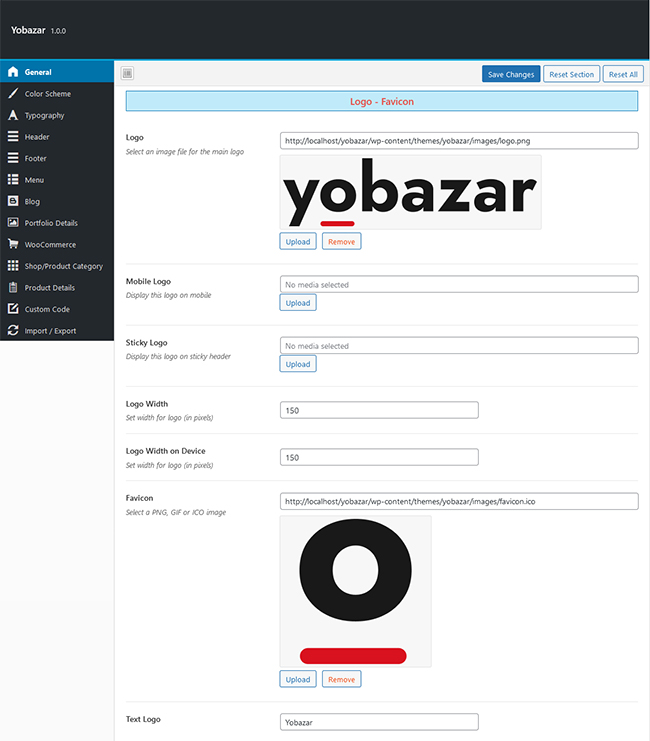This screenshot has height=741, width=650.
Task: Click the Header lines icon
Action: pyautogui.click(x=13, y=137)
